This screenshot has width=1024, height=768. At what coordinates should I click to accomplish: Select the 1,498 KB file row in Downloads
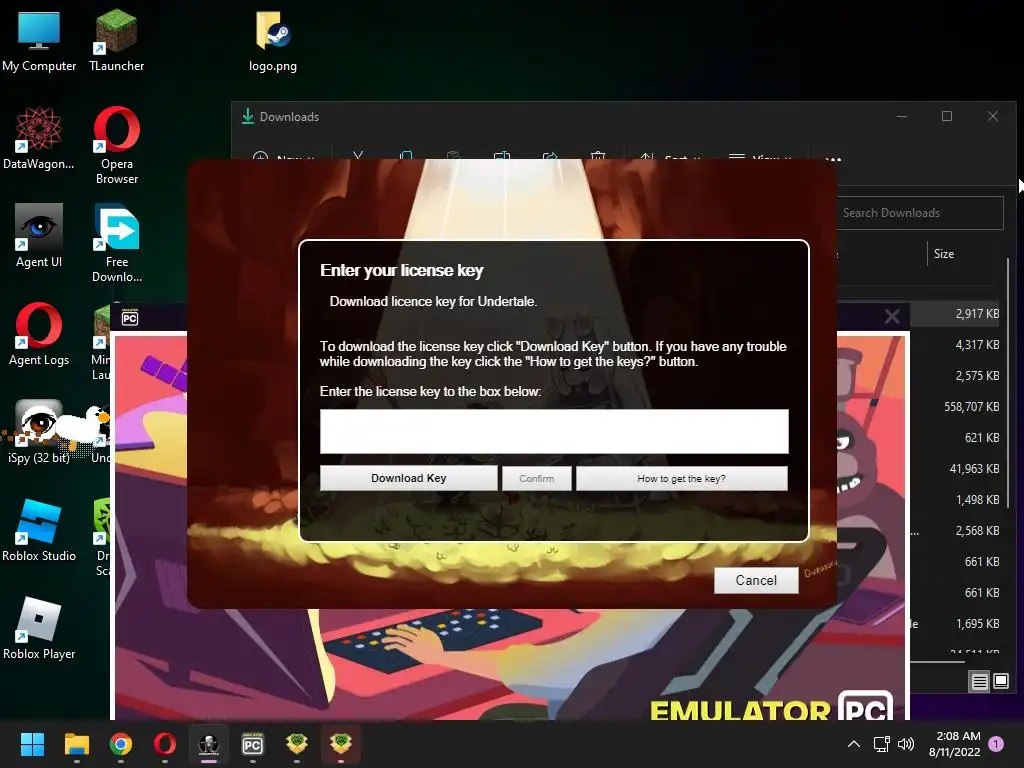tap(955, 500)
